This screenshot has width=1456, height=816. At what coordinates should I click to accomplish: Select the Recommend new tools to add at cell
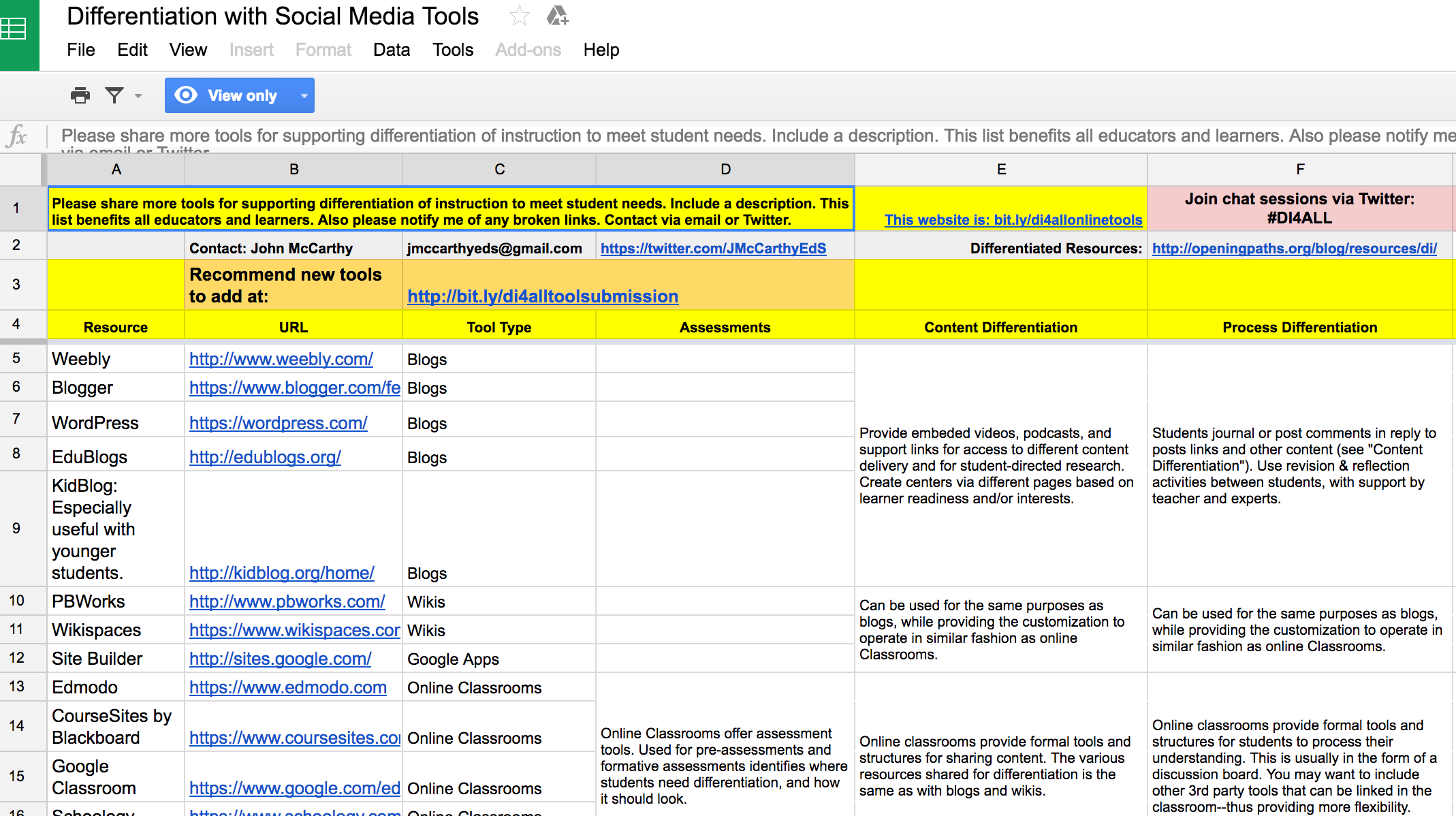pyautogui.click(x=293, y=285)
